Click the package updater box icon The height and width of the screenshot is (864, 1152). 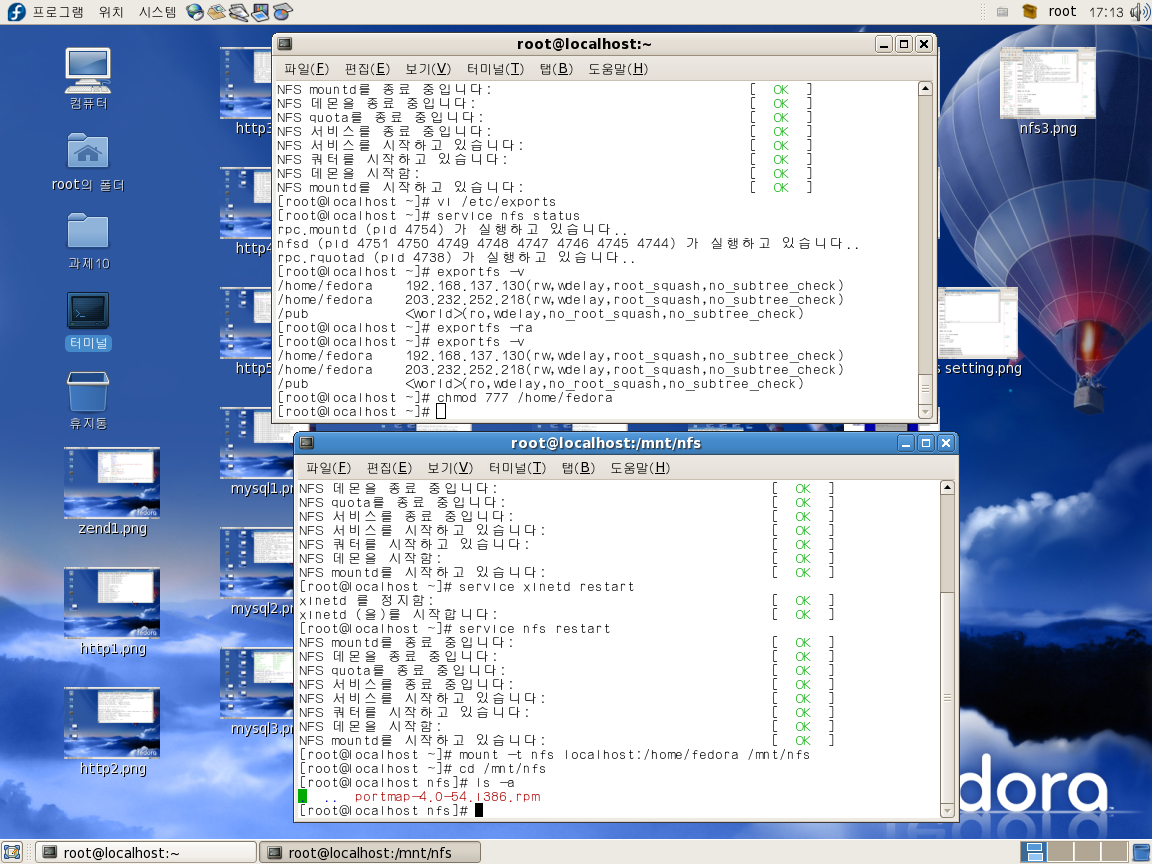tap(1029, 12)
